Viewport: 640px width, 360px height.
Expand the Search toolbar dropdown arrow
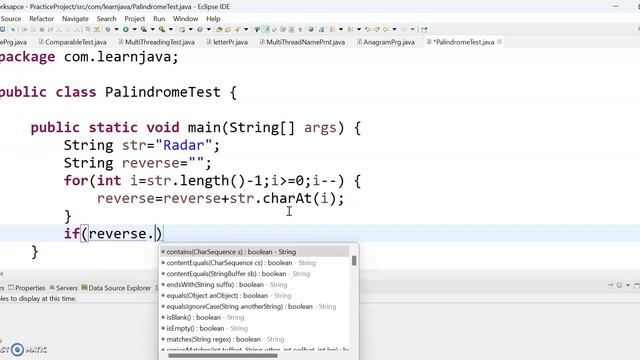coord(246,29)
